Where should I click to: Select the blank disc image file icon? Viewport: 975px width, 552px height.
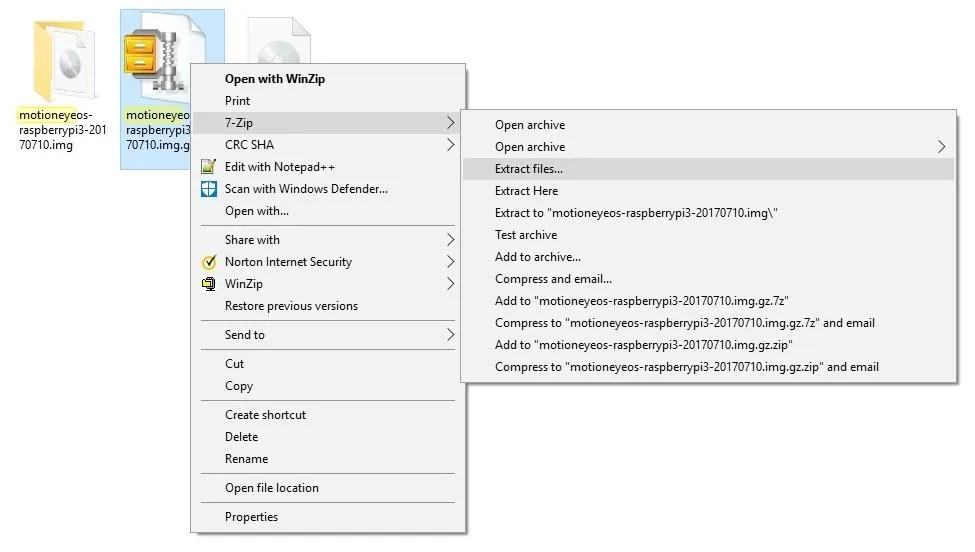coord(279,41)
